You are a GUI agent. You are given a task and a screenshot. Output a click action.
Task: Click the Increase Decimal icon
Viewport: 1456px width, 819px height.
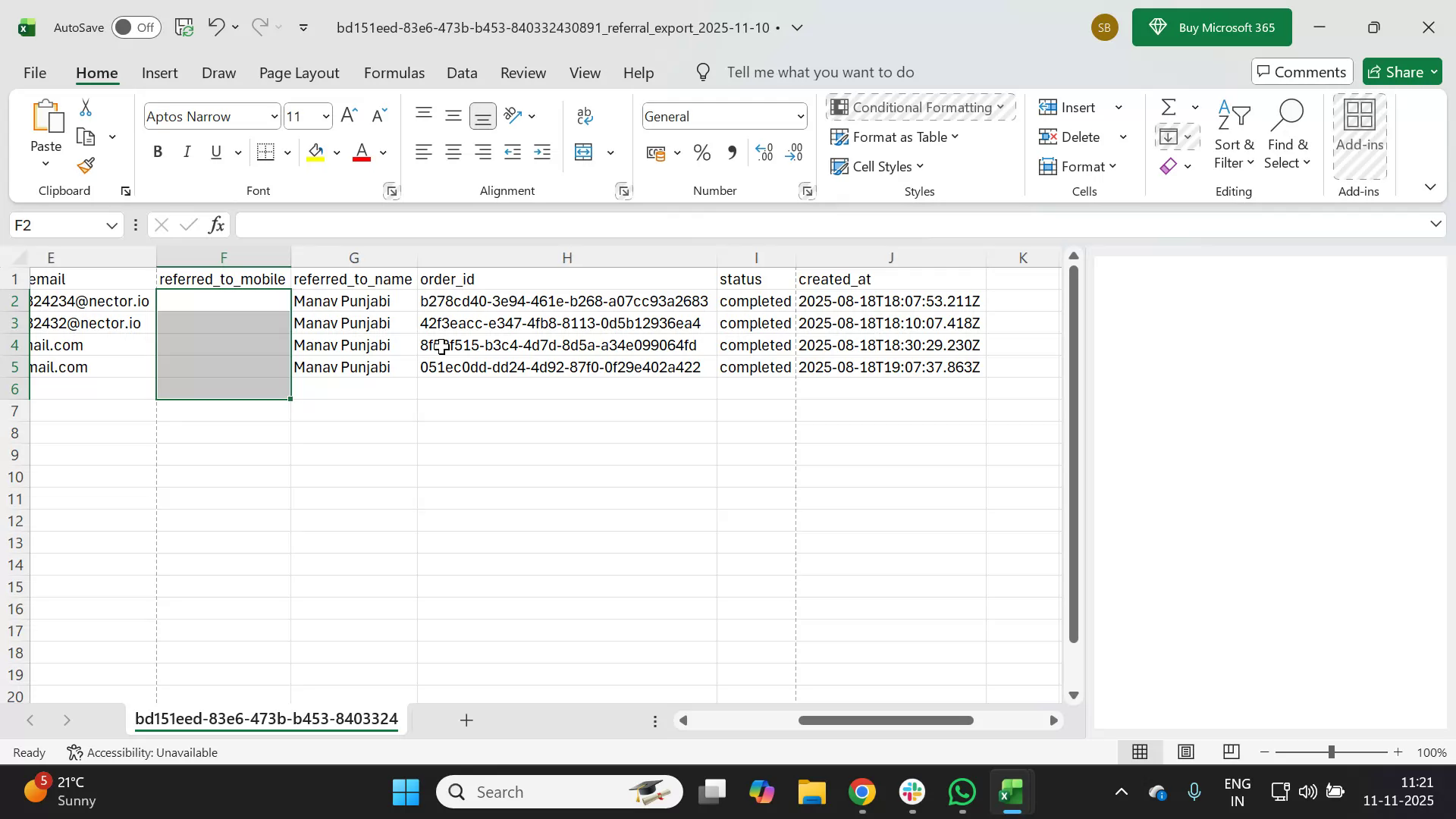point(764,152)
